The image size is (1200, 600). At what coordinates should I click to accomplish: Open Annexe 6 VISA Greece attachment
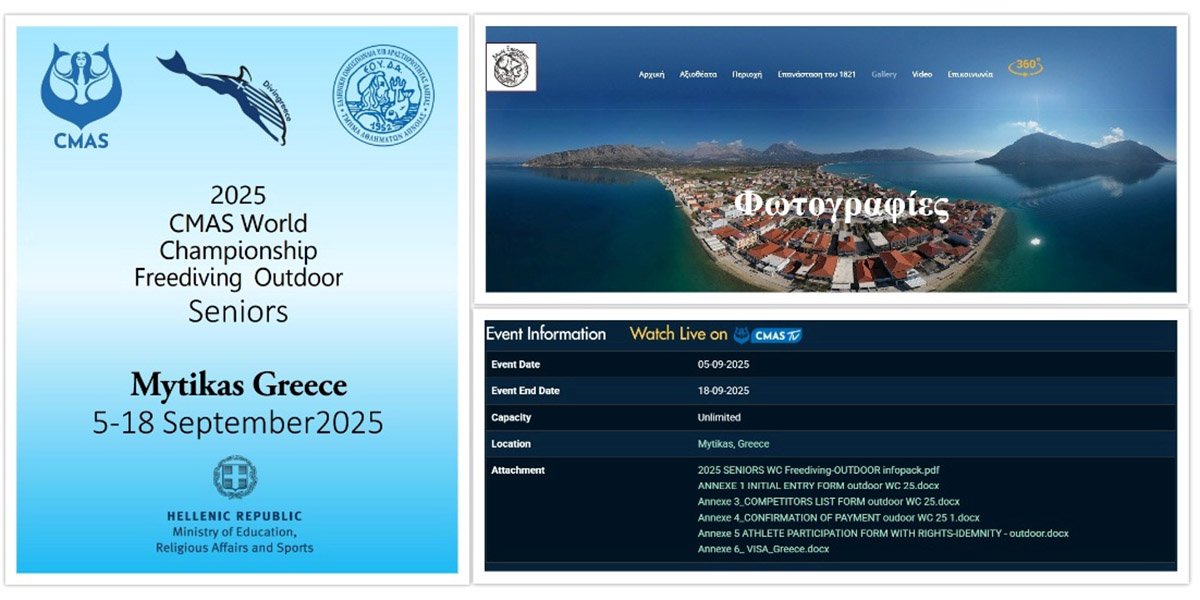point(763,549)
